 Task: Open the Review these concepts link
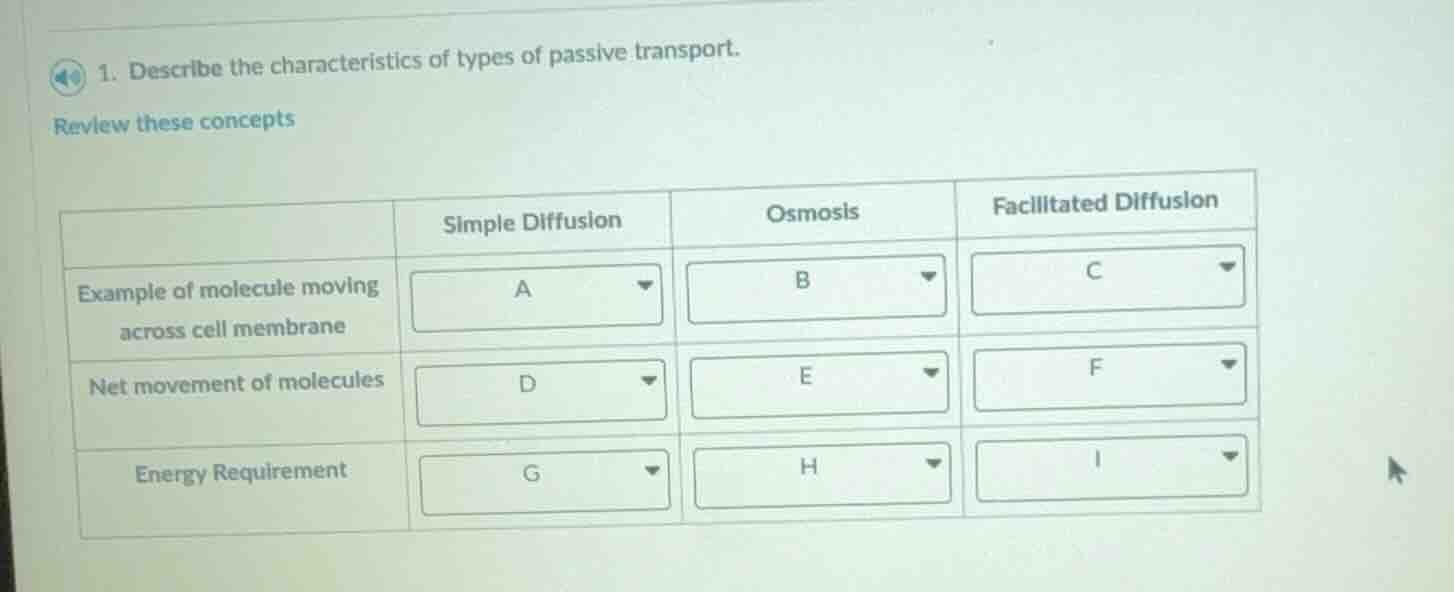coord(174,121)
